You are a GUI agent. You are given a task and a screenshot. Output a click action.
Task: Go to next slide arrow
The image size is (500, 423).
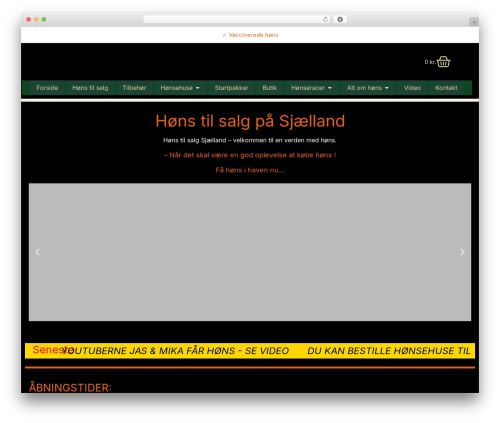point(462,252)
